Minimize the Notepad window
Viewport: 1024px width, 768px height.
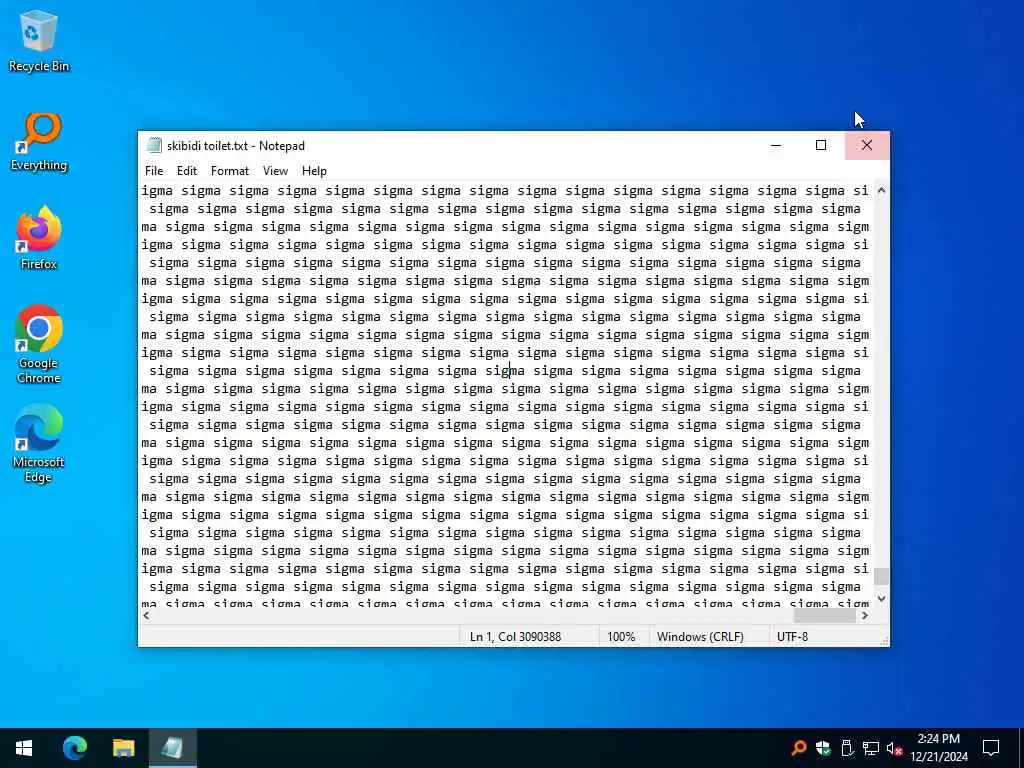pos(776,145)
